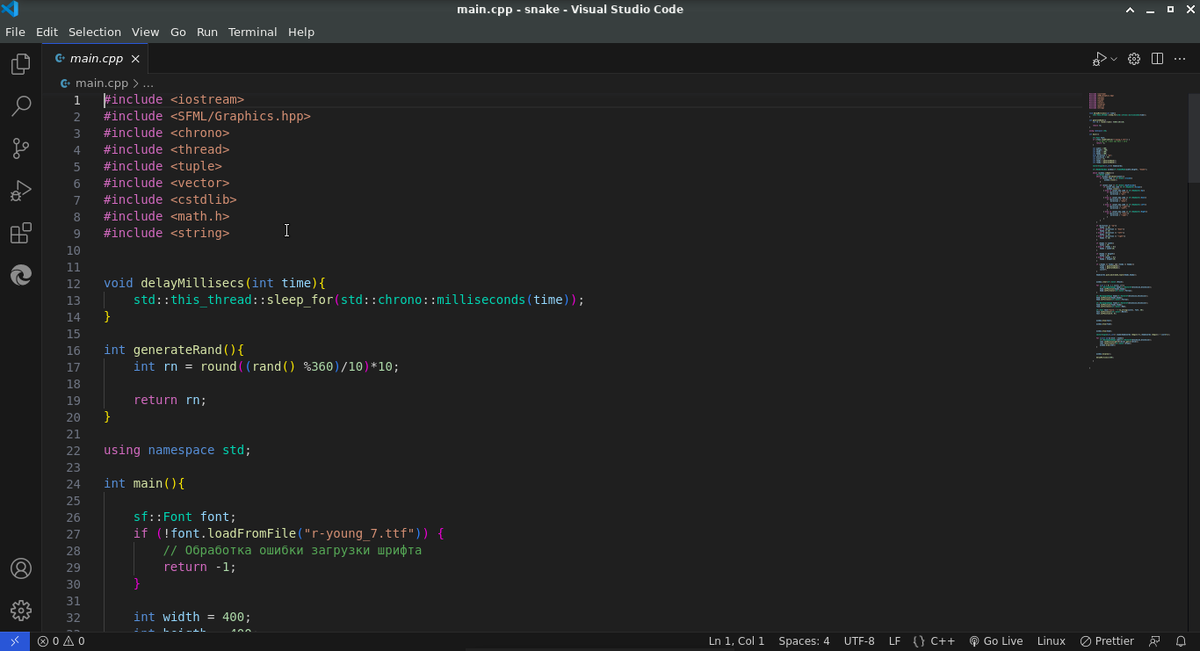Click the delayMillisecs function name

click(191, 283)
